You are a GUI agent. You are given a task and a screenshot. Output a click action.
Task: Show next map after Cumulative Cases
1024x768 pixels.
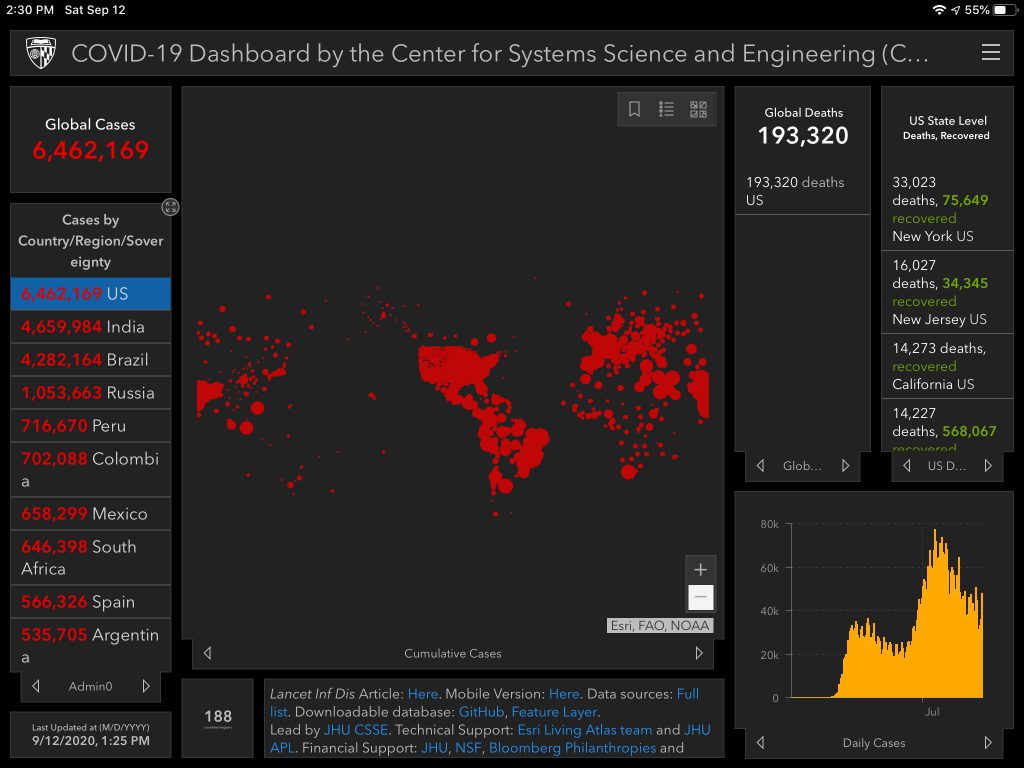tap(699, 653)
